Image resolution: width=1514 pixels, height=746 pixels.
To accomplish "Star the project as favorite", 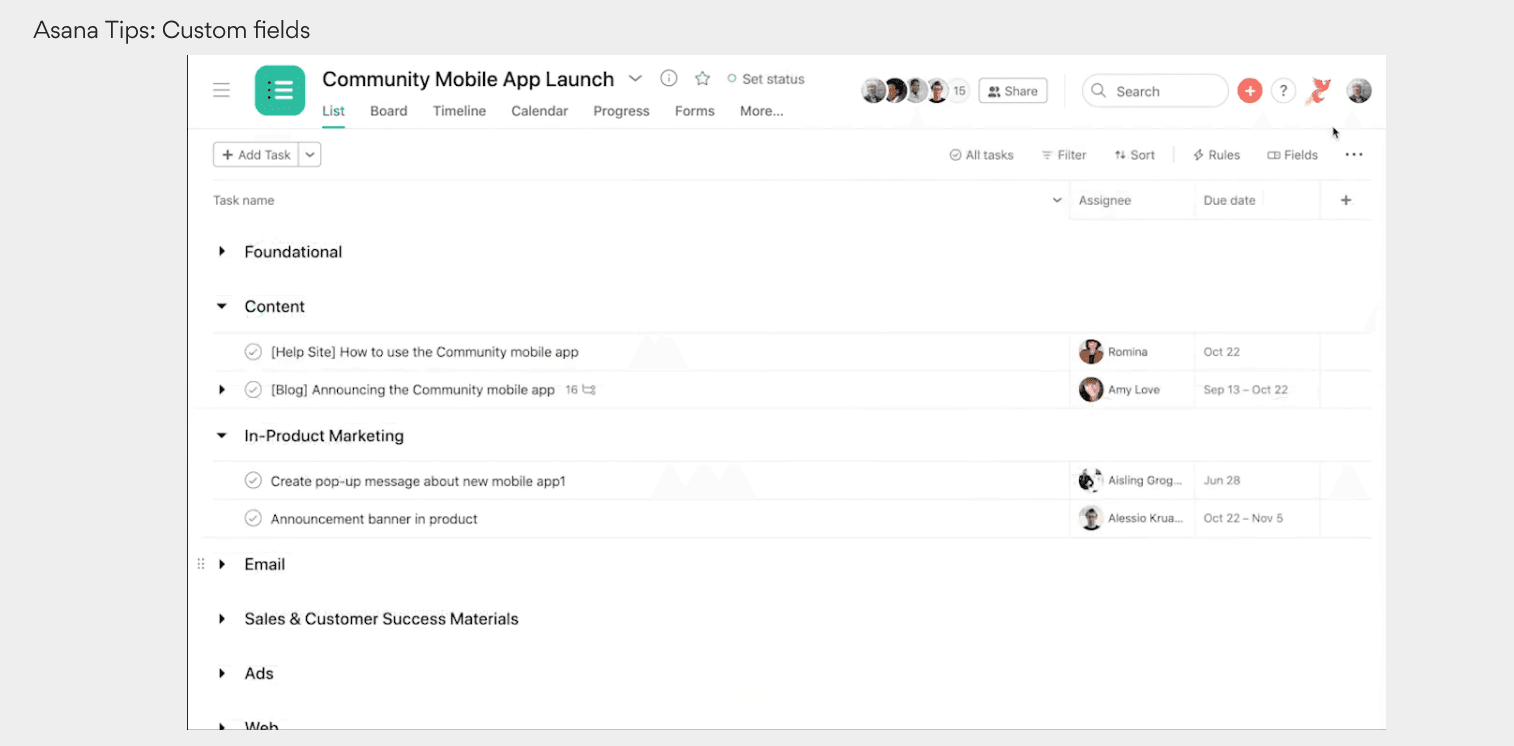I will coord(702,79).
